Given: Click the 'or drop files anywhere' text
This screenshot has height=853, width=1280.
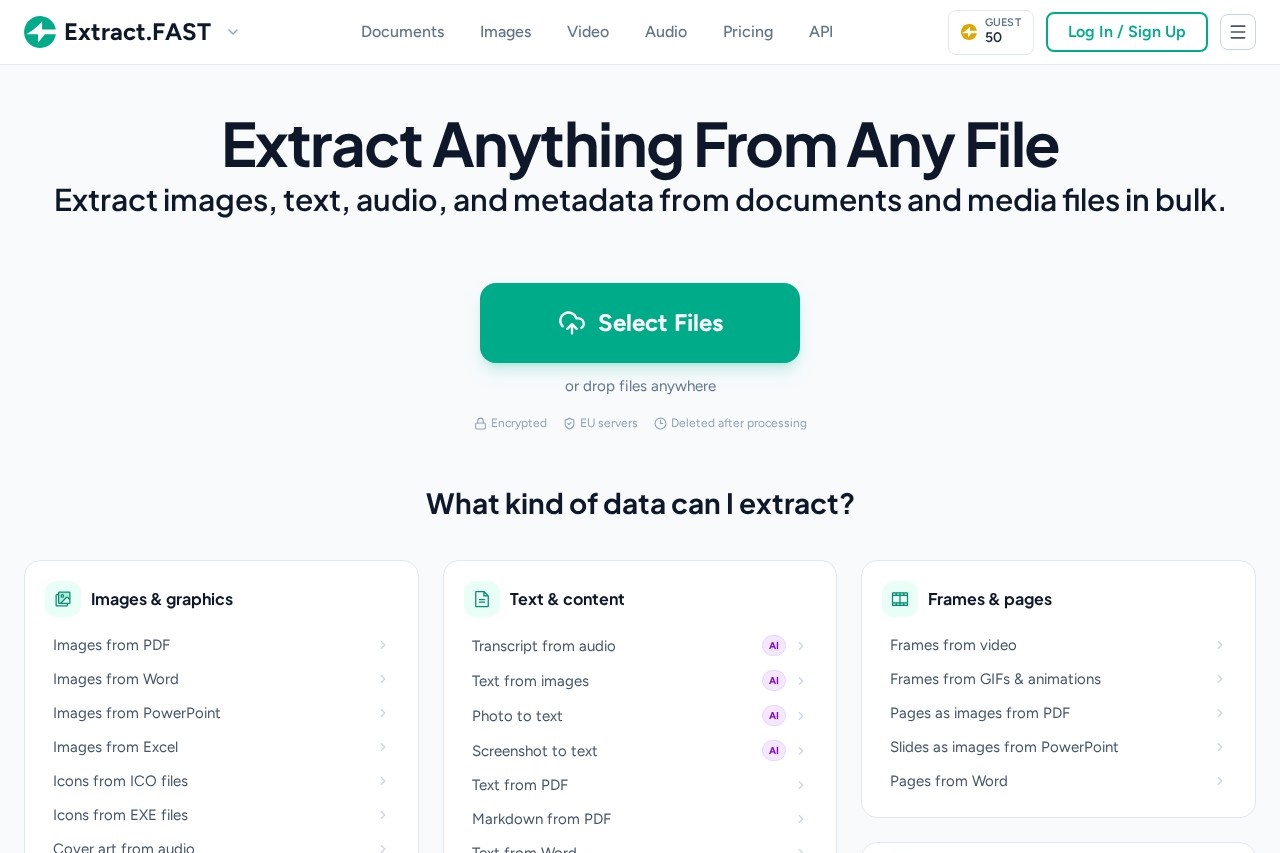Looking at the screenshot, I should pyautogui.click(x=640, y=386).
